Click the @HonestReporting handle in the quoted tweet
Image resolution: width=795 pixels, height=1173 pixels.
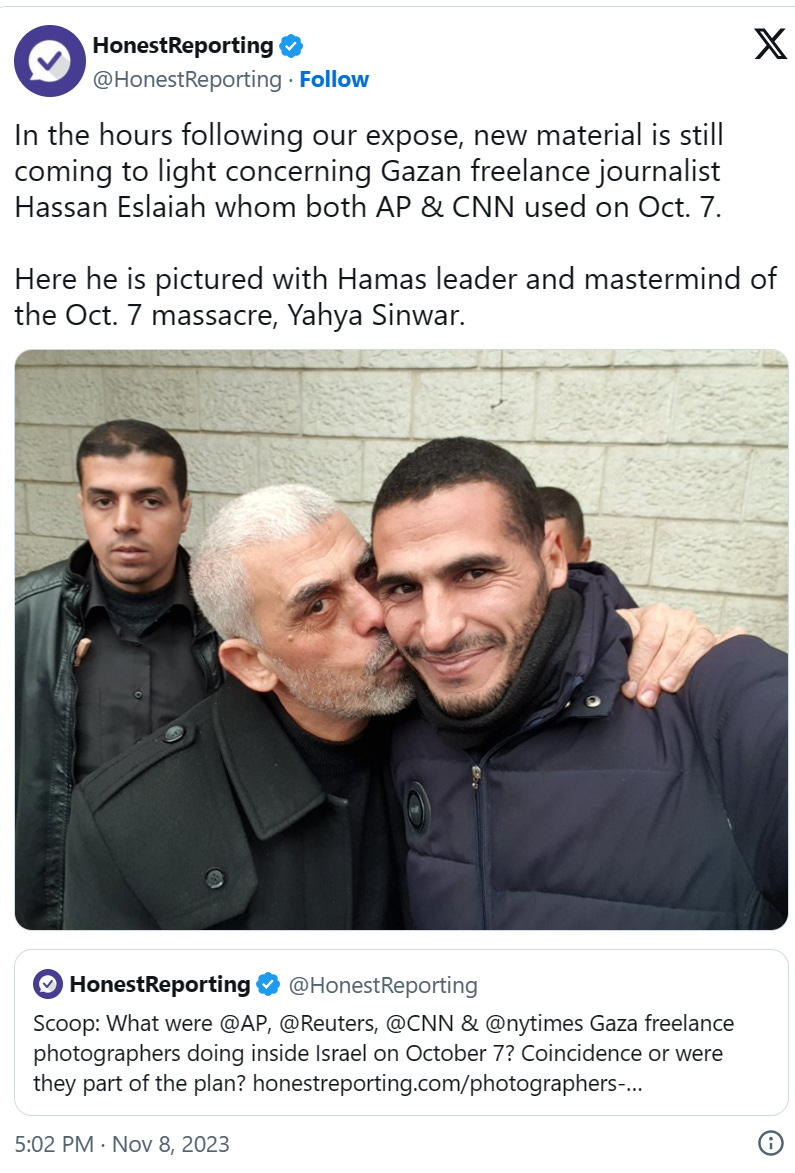pyautogui.click(x=383, y=985)
